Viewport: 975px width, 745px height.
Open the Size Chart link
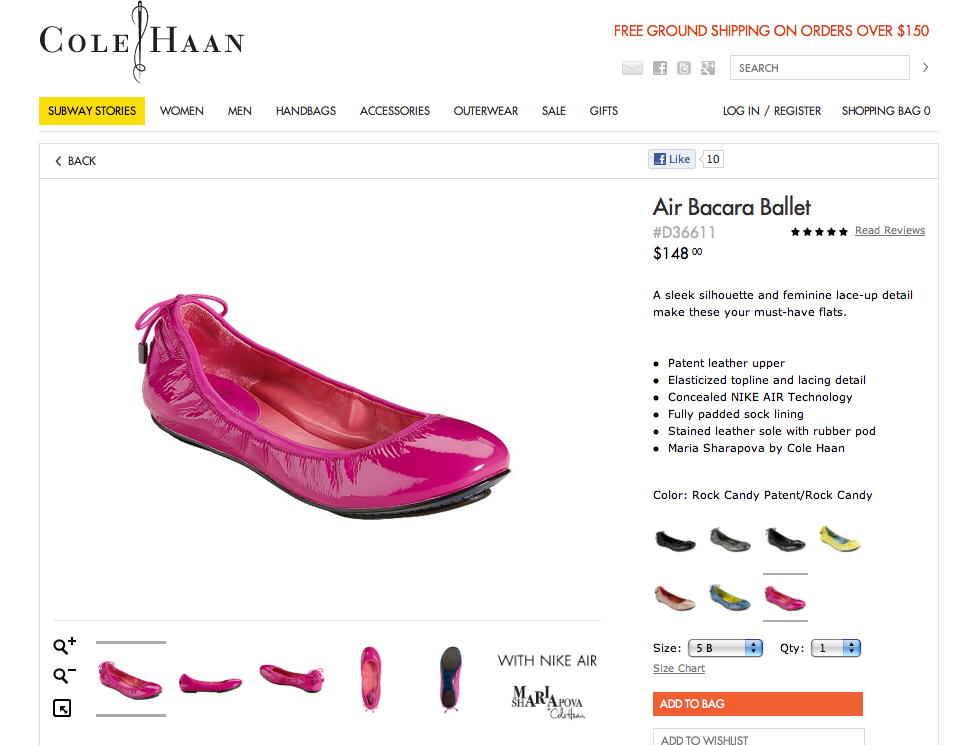[679, 668]
